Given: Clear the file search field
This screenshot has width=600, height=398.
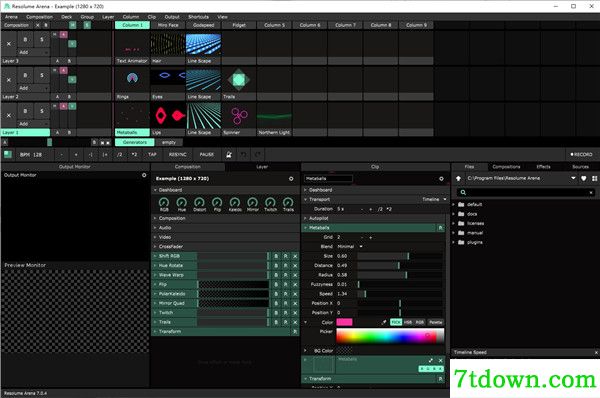Looking at the screenshot, I should 591,192.
